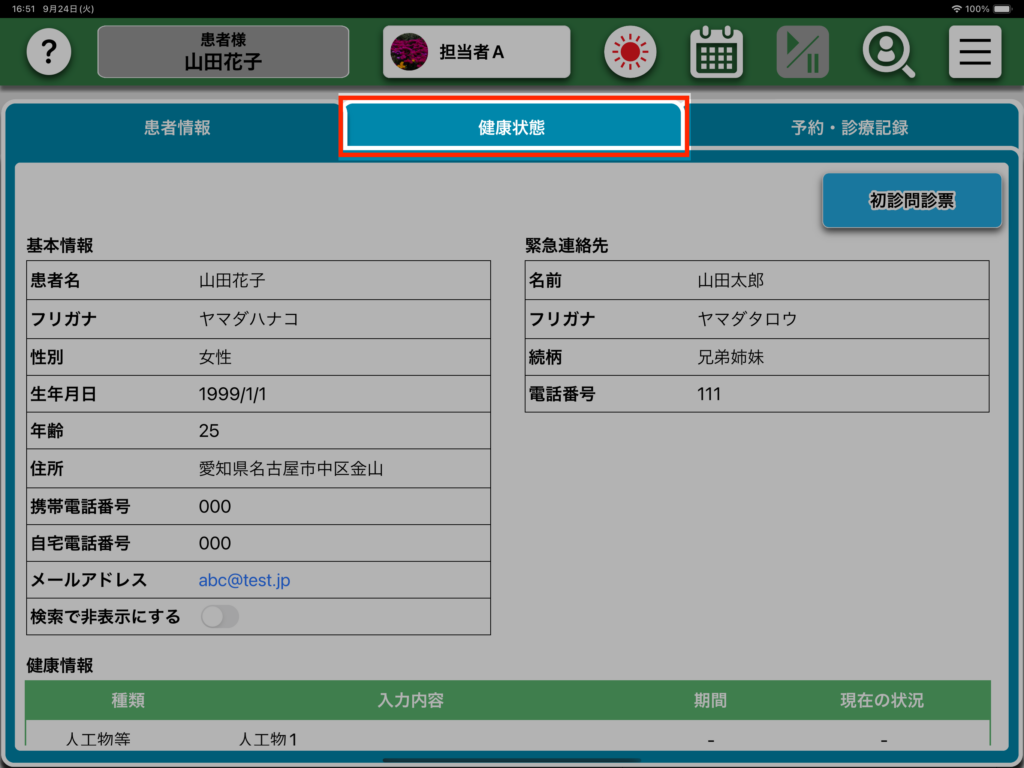Image resolution: width=1024 pixels, height=768 pixels.
Task: Switch to the 患者情報 tab
Action: point(177,128)
